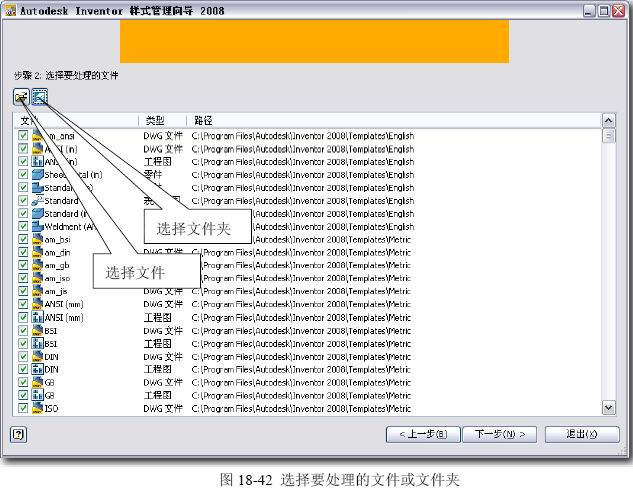633x491 pixels.
Task: Click the DIN DWG 文件 row icon
Action: [x=38, y=356]
